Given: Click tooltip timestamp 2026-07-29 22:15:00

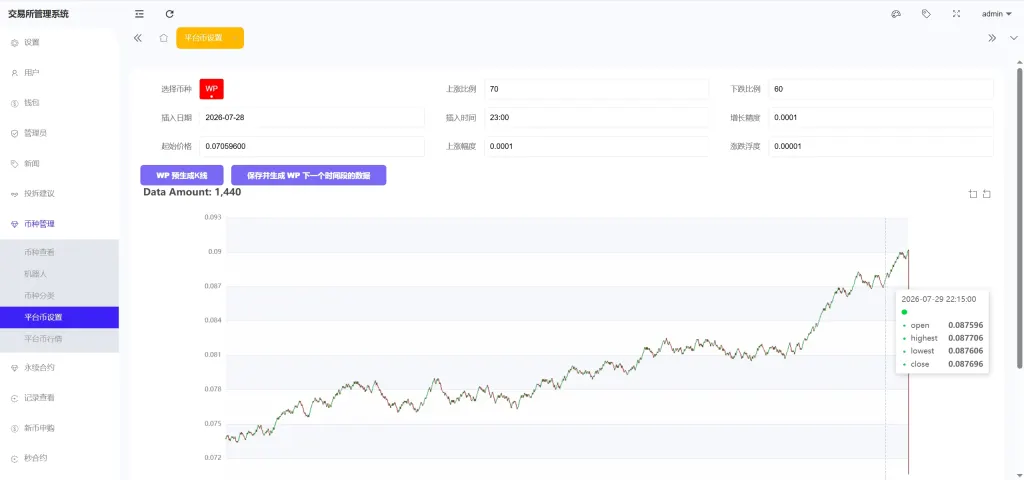Looking at the screenshot, I should (x=938, y=299).
